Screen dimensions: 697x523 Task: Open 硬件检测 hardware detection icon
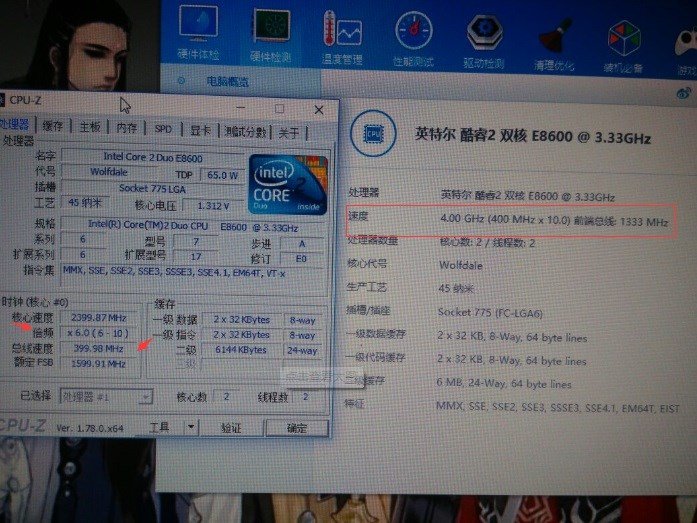tap(271, 35)
